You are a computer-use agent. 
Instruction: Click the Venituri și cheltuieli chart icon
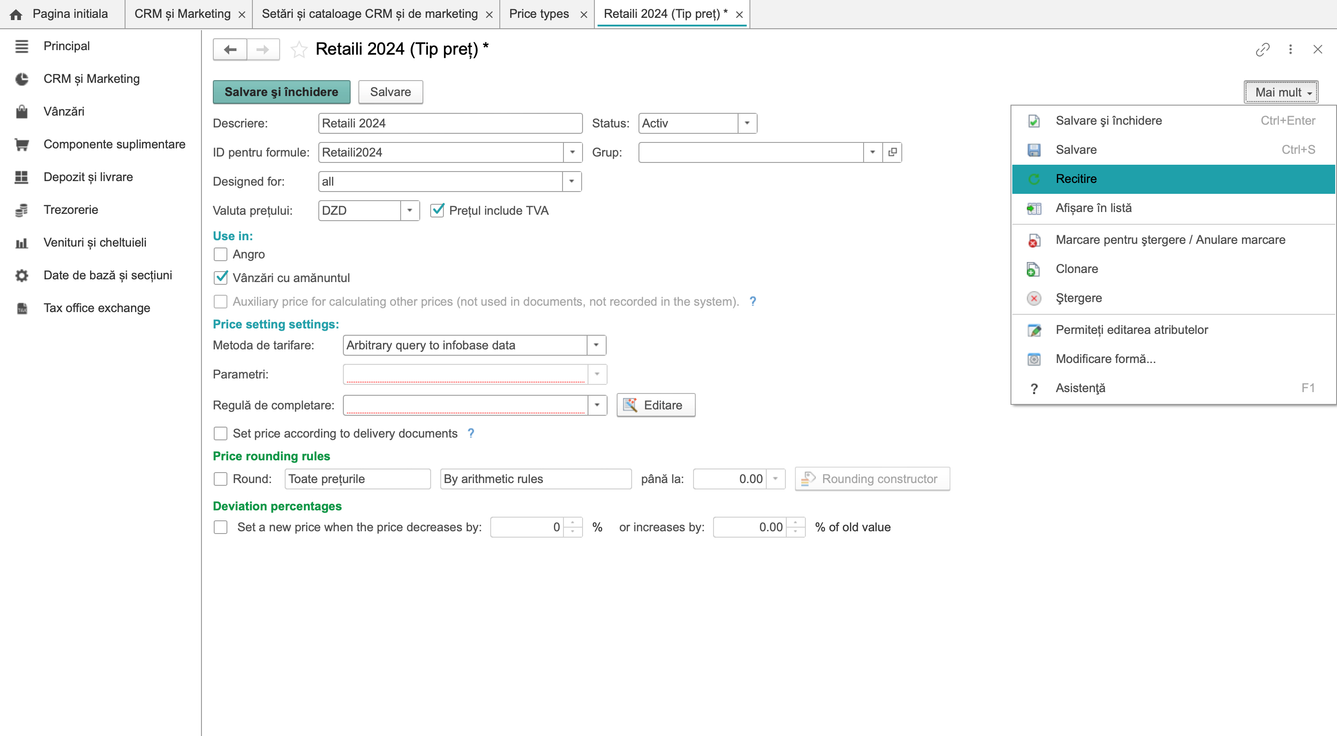22,243
